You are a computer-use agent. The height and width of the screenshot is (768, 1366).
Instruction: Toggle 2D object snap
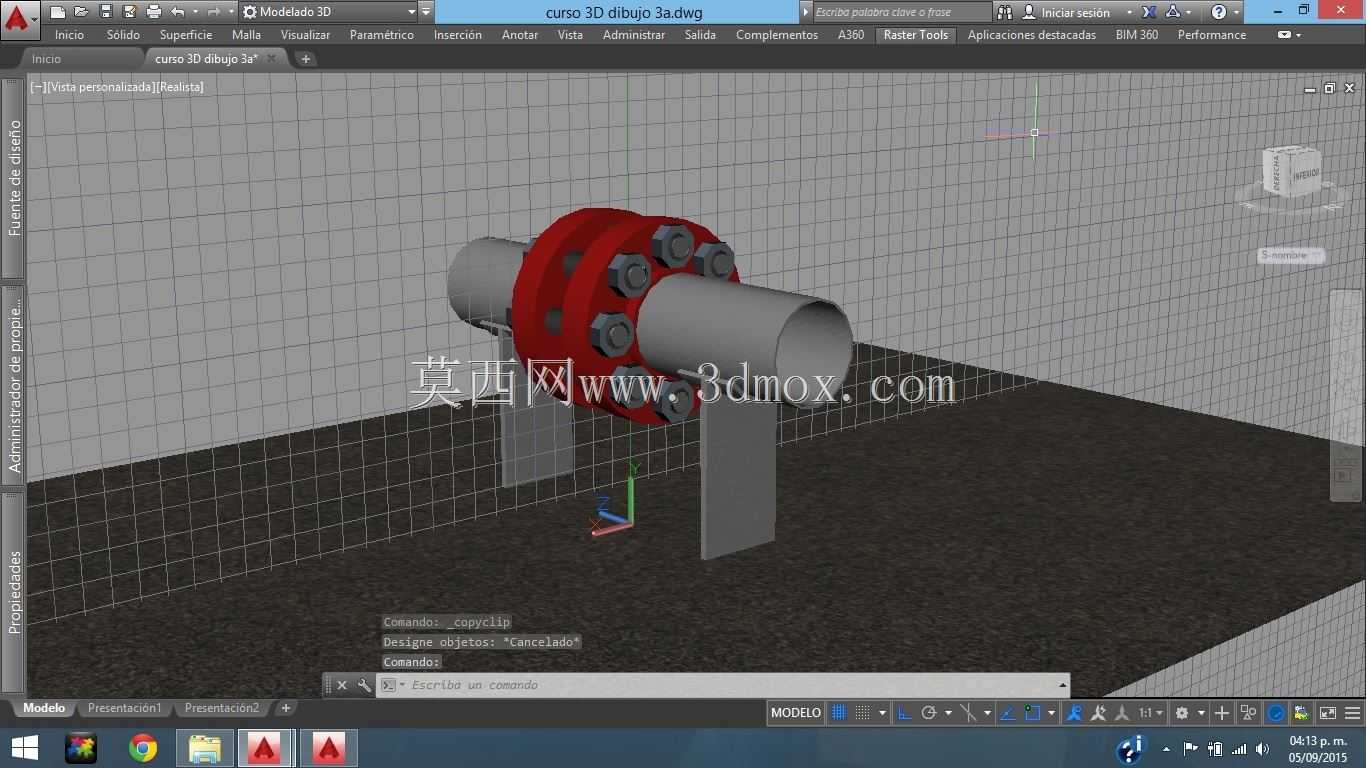1032,713
